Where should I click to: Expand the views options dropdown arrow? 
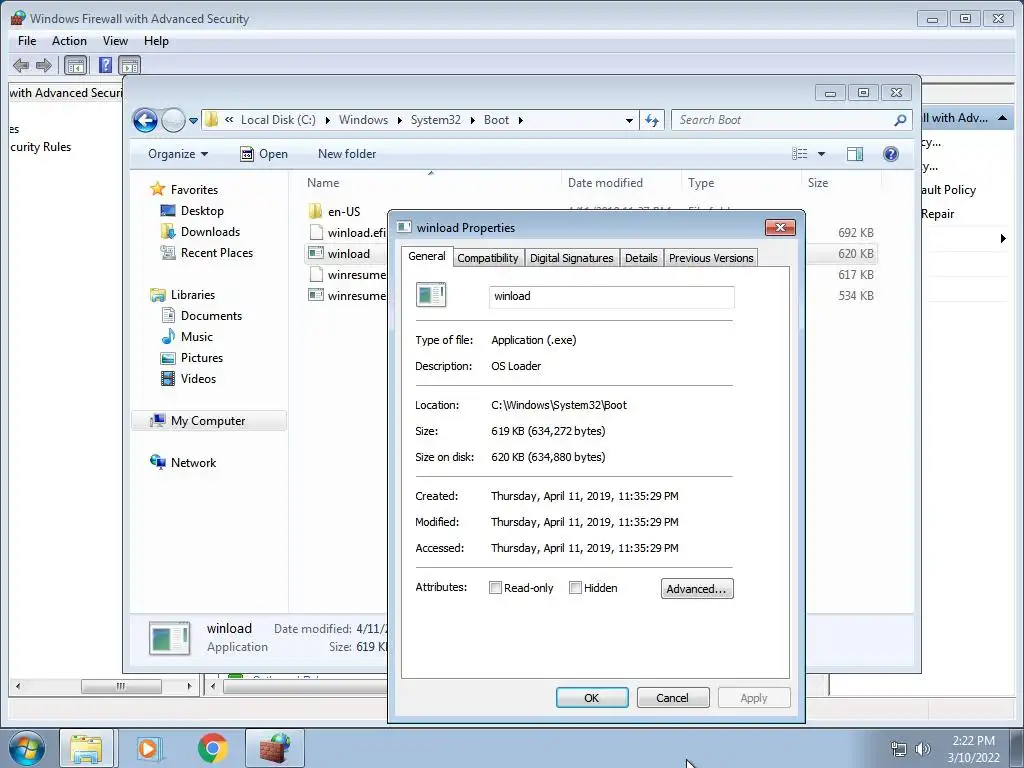tap(822, 154)
